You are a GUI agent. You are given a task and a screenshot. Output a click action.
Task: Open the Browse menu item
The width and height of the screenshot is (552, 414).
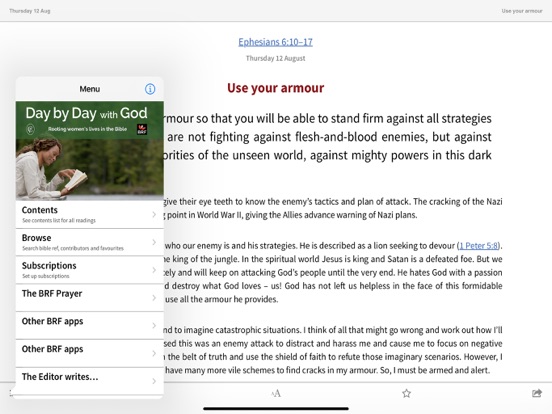point(90,242)
